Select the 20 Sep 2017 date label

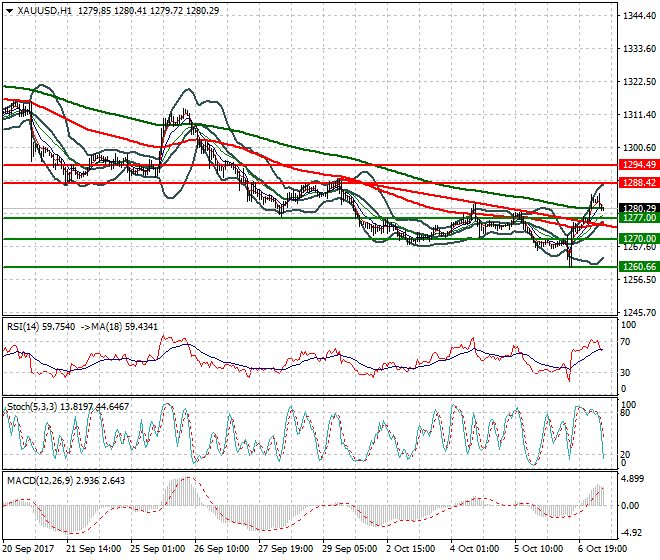point(28,549)
